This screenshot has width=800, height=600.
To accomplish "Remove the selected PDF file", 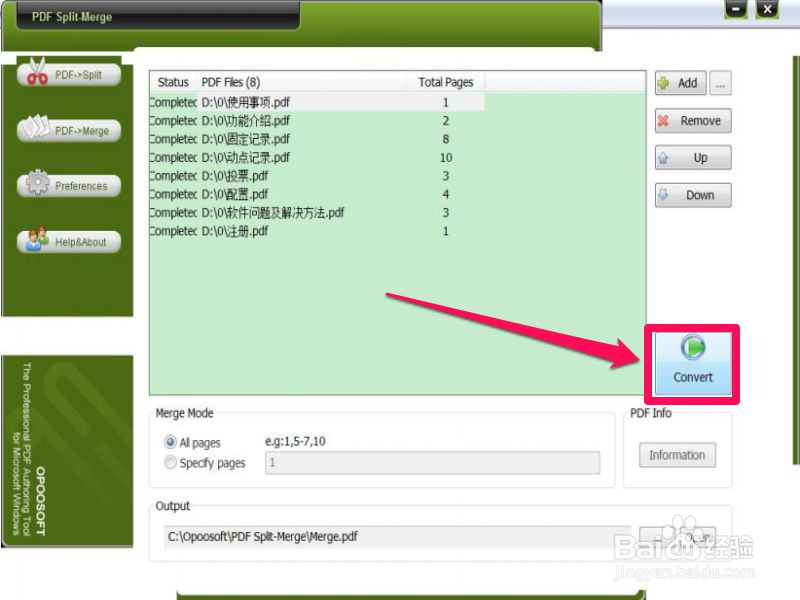I will click(693, 121).
